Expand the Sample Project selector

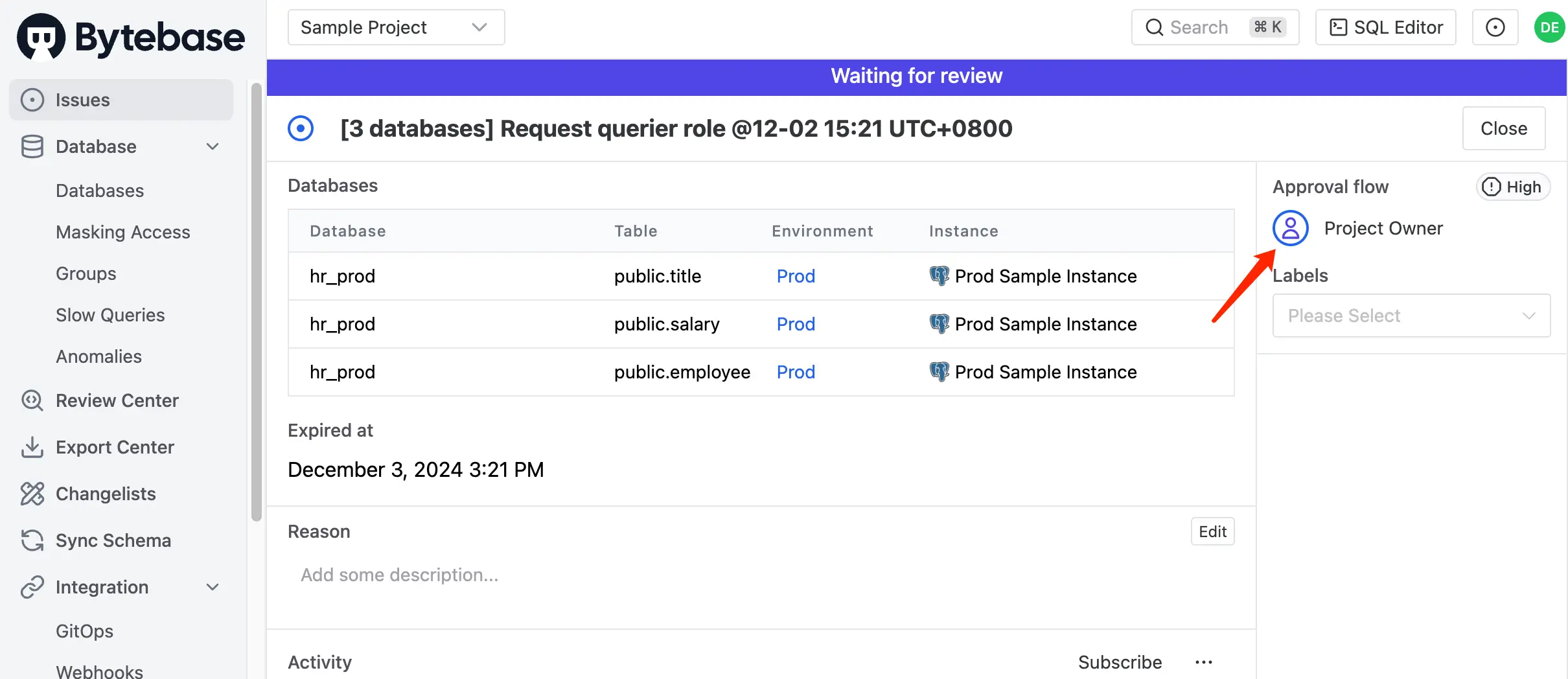[396, 27]
